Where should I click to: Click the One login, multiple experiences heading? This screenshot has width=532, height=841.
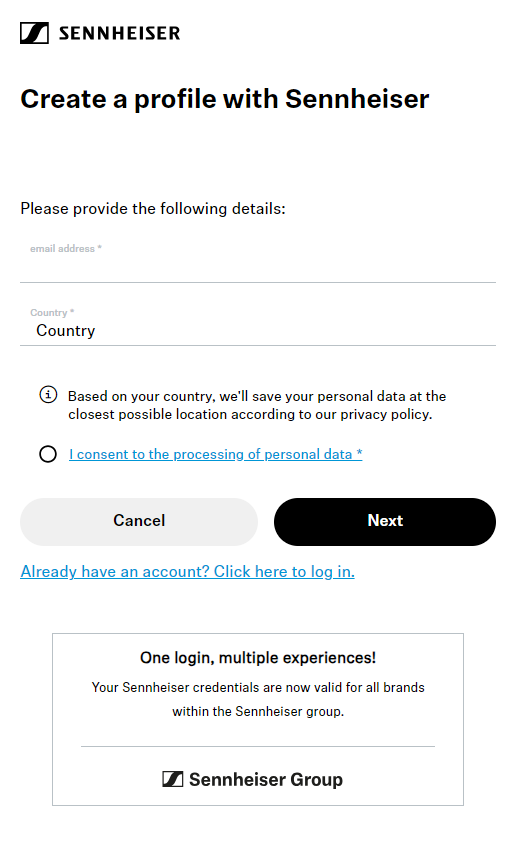(x=258, y=658)
